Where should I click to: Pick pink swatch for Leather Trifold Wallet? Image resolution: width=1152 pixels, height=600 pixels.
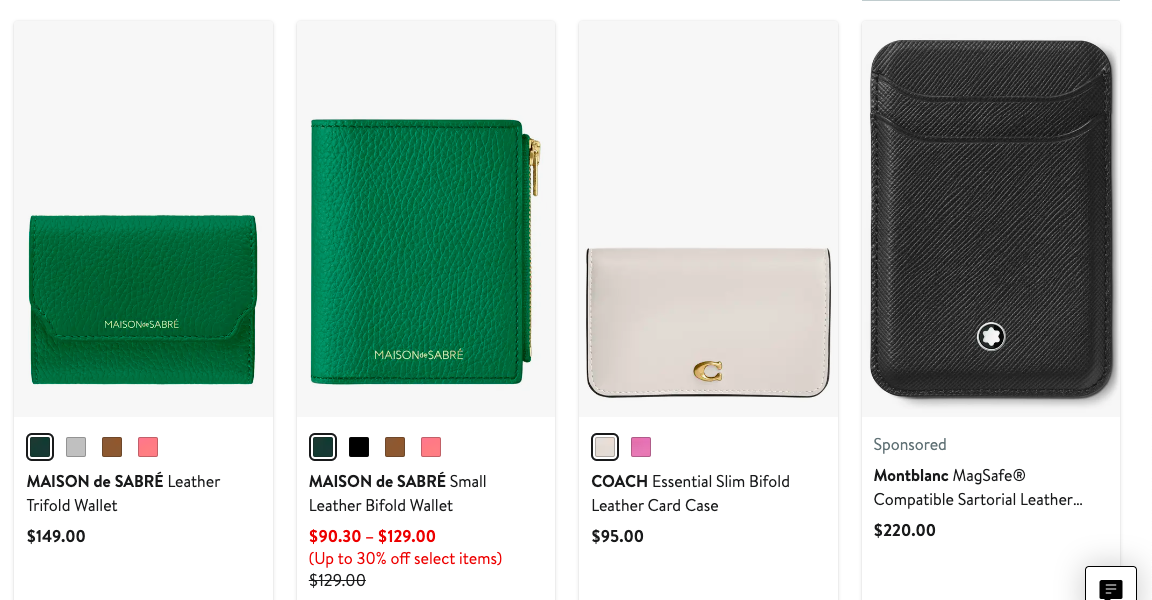click(148, 447)
